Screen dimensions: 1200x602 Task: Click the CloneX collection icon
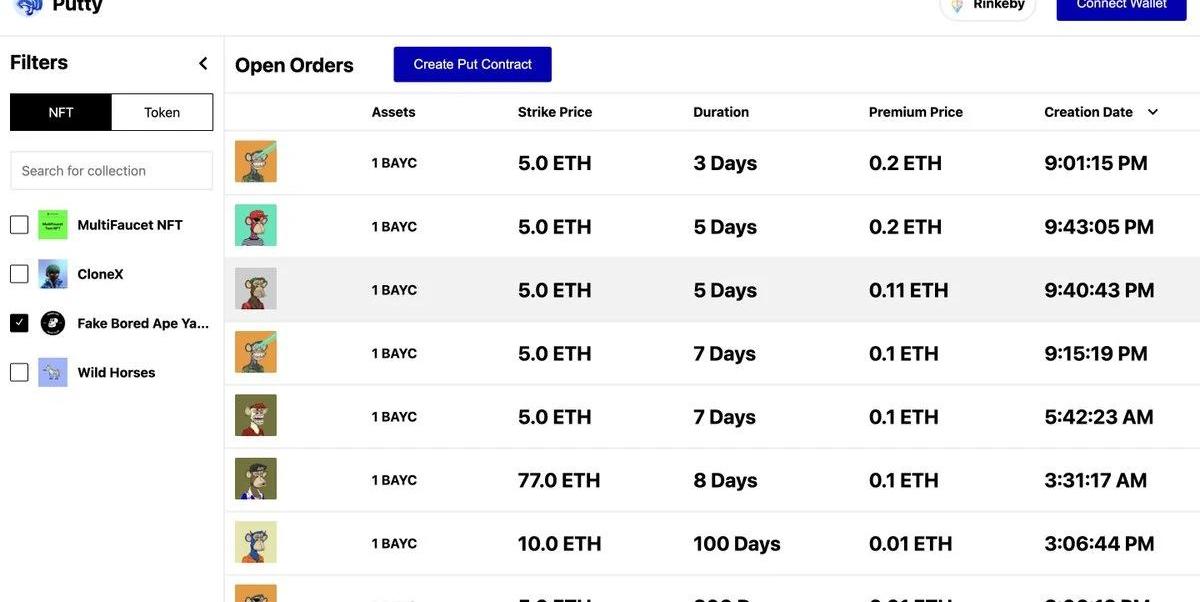point(53,274)
